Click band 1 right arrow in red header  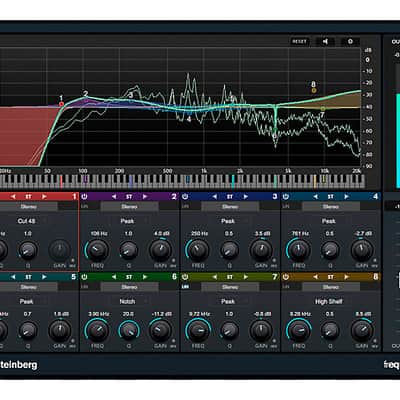tap(44, 197)
